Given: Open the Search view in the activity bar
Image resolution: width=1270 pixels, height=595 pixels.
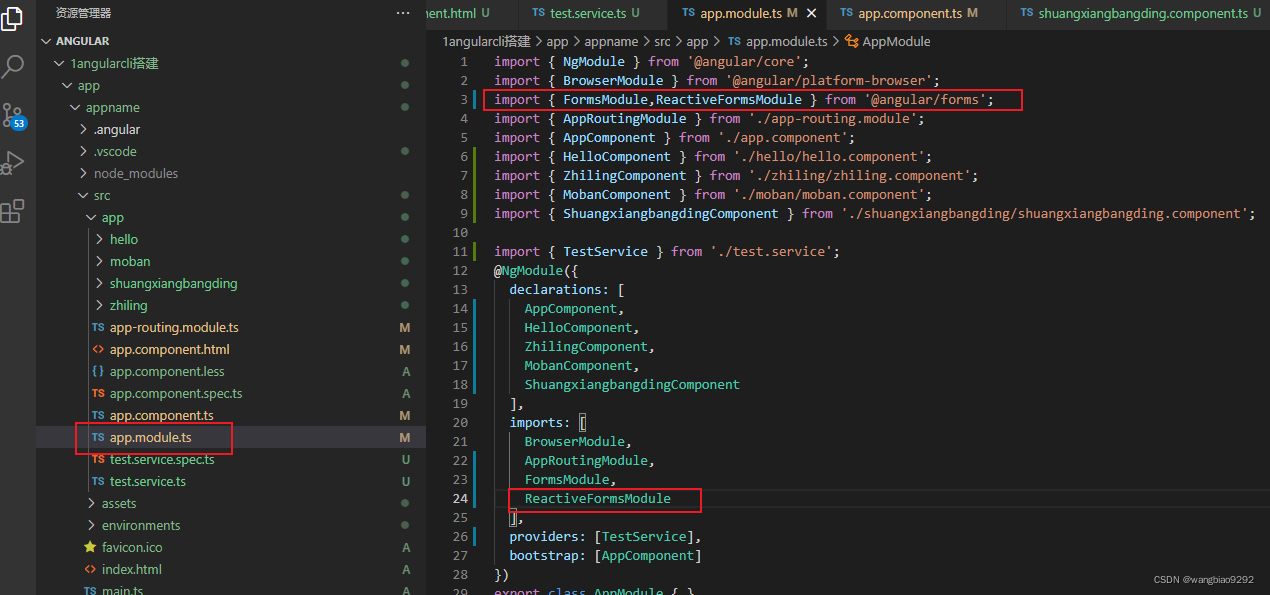Looking at the screenshot, I should pyautogui.click(x=13, y=67).
